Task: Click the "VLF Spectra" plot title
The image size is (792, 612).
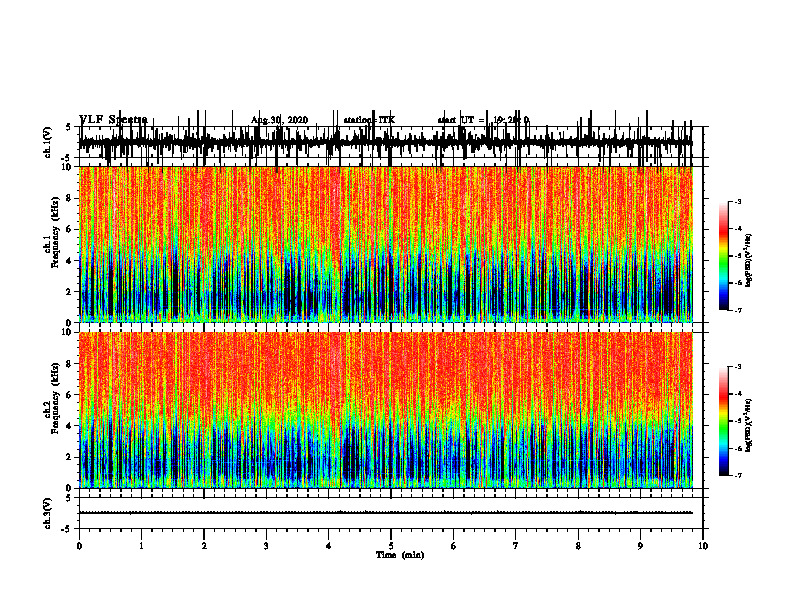Action: 113,120
